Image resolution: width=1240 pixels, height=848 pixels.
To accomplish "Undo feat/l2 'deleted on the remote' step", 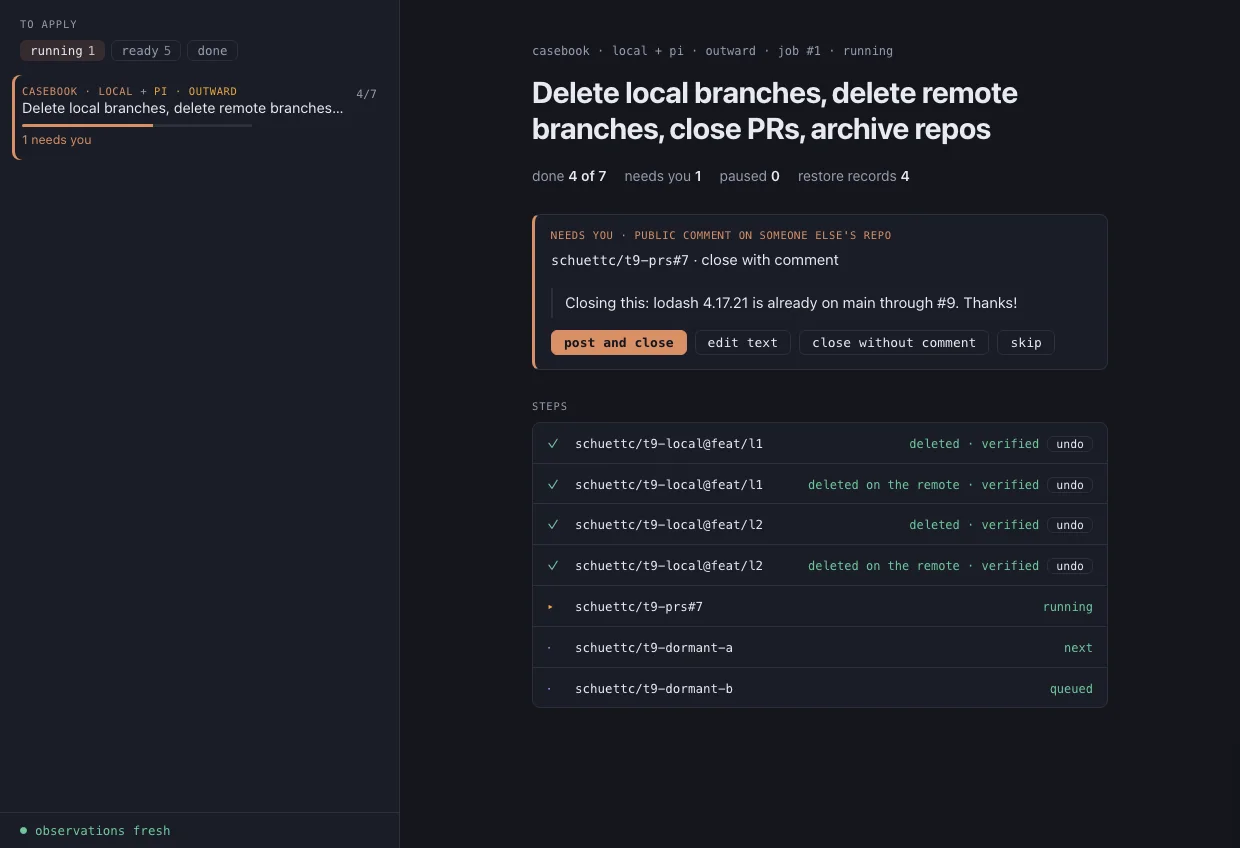I will (1070, 566).
